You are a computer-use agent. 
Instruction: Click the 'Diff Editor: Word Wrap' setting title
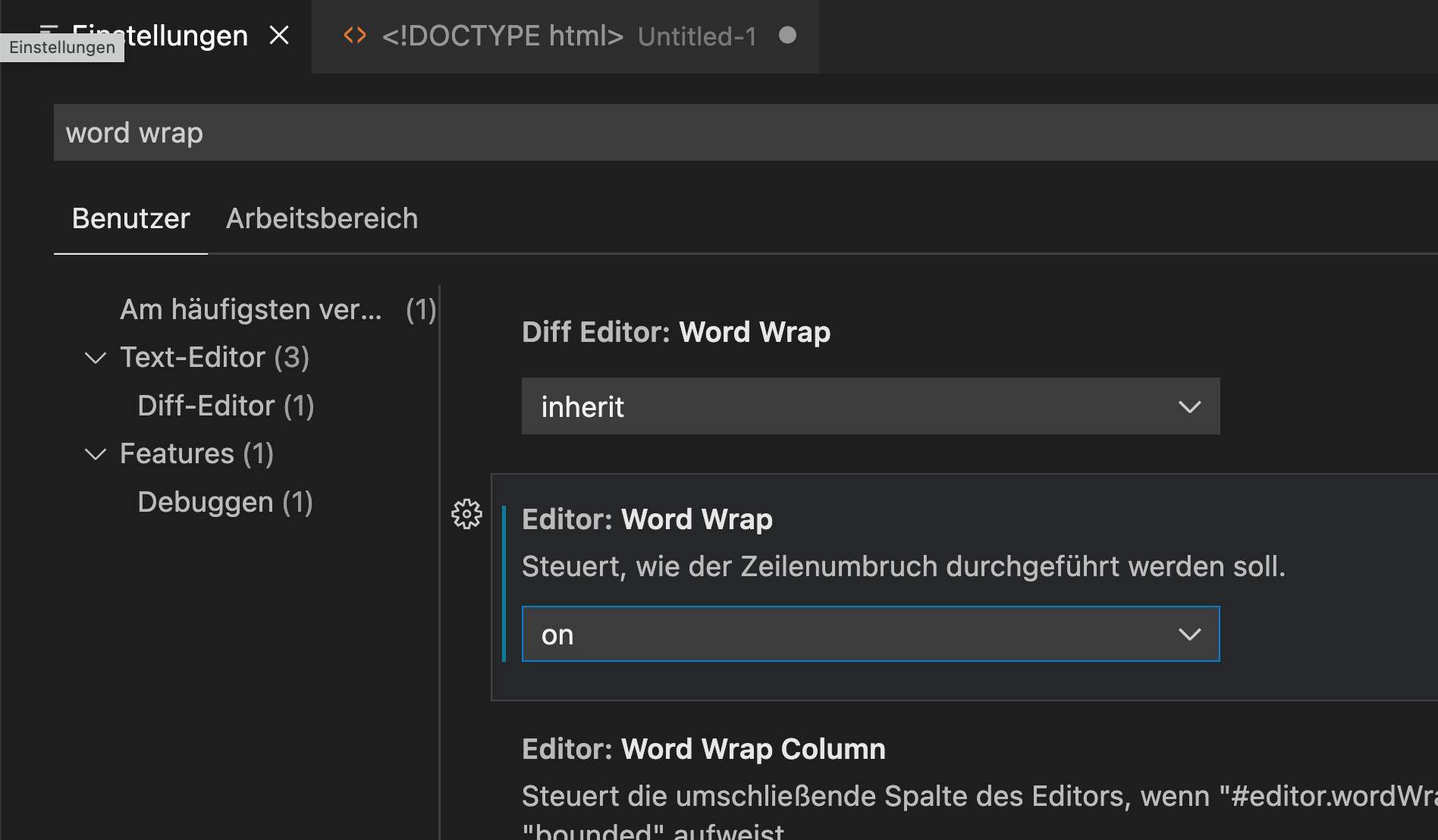click(676, 332)
